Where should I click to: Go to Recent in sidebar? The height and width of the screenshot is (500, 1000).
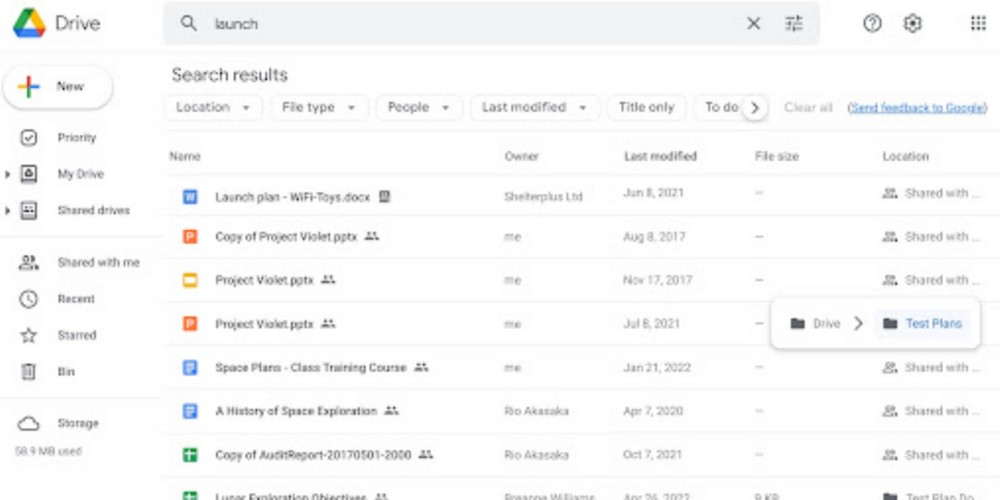[76, 299]
